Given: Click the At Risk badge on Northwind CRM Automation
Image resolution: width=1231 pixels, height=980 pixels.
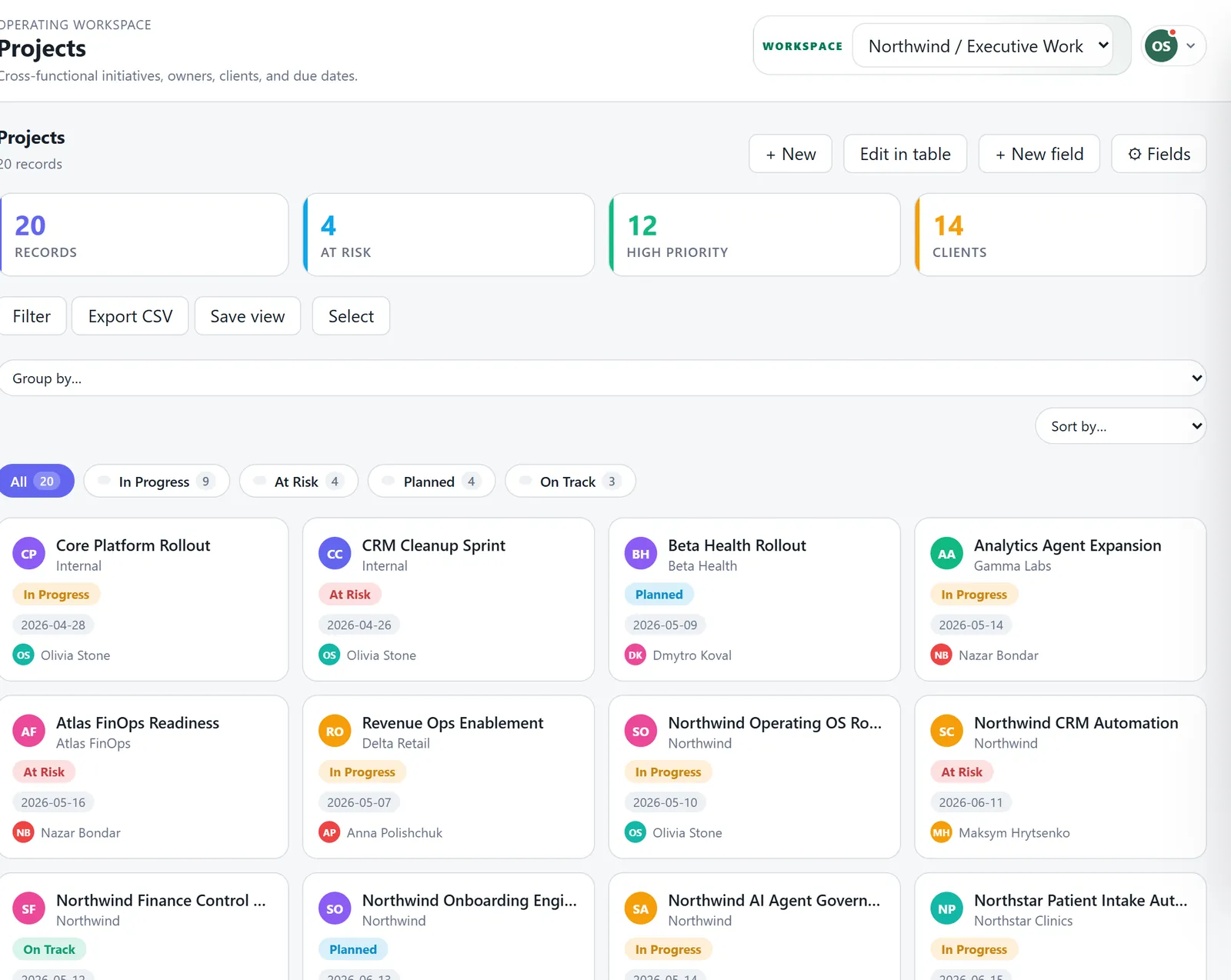Looking at the screenshot, I should 962,772.
